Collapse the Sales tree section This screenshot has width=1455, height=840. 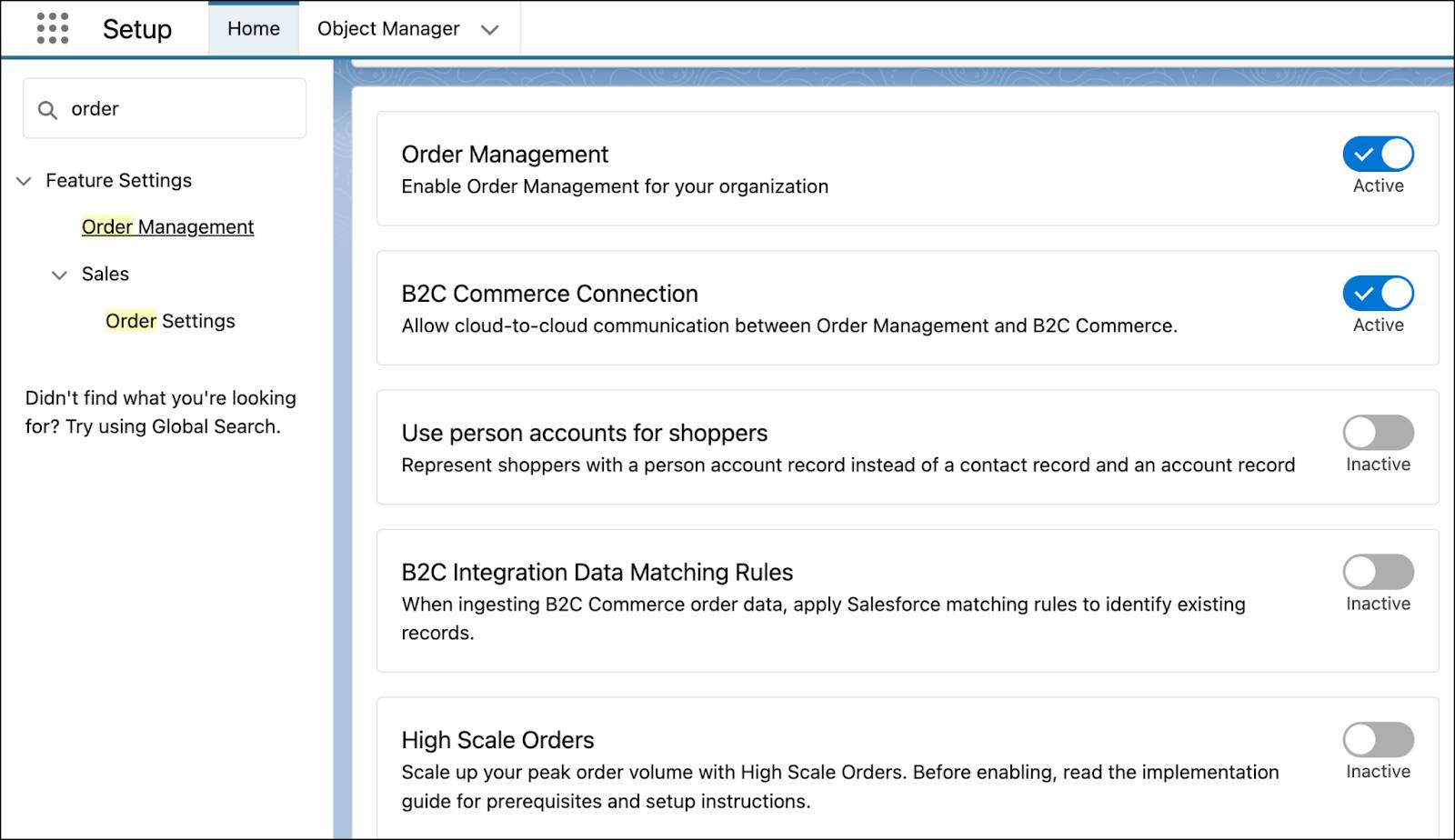click(x=59, y=275)
